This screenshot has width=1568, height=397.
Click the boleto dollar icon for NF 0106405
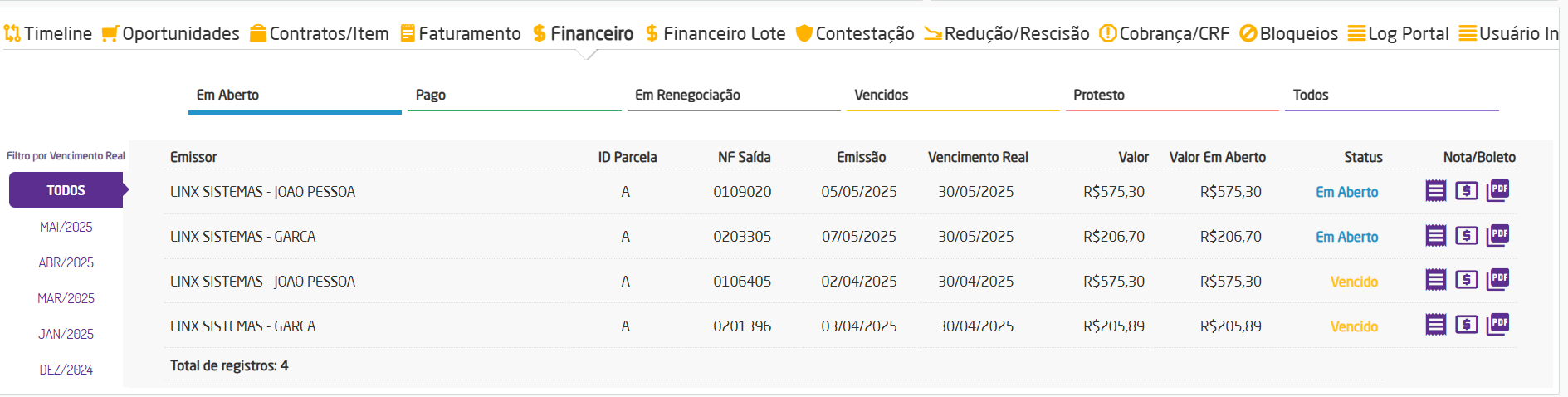tap(1466, 280)
